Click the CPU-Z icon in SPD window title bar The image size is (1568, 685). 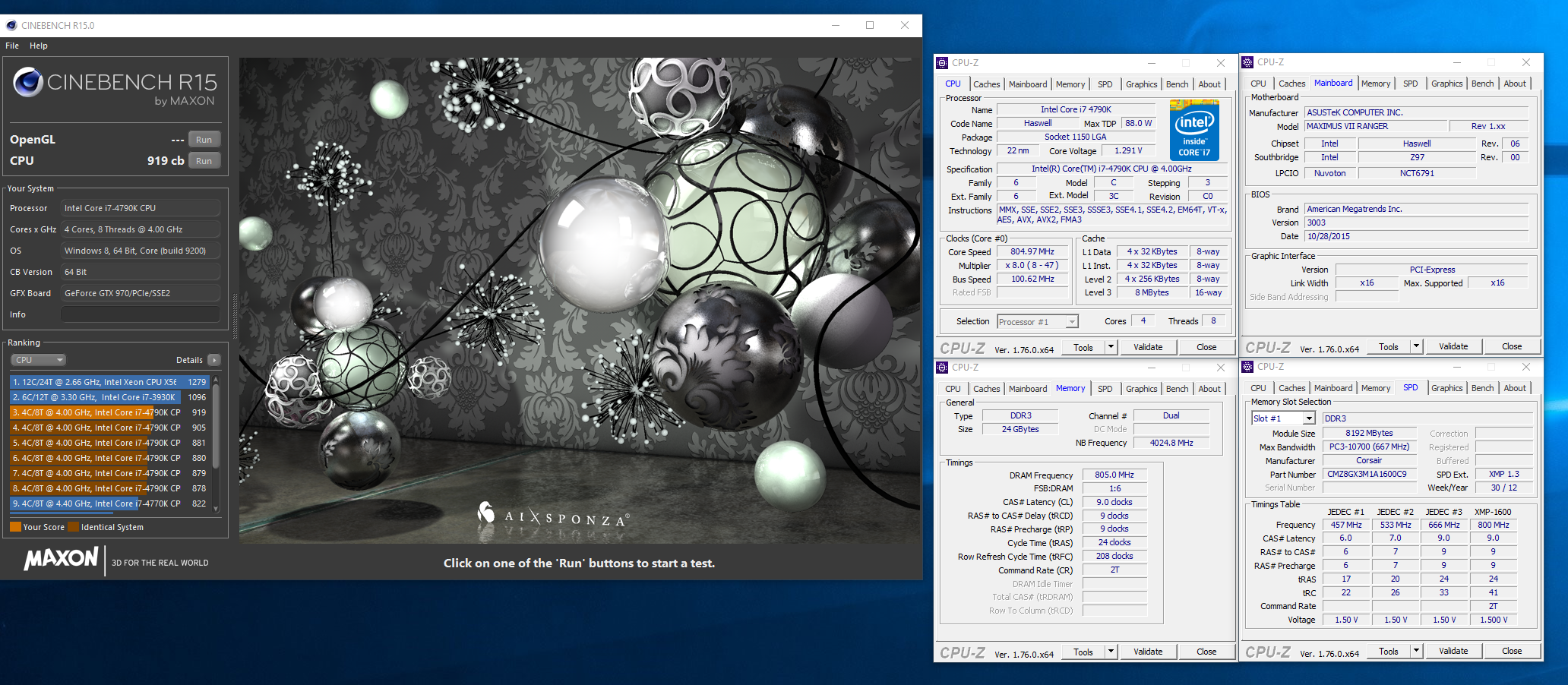(x=1247, y=367)
